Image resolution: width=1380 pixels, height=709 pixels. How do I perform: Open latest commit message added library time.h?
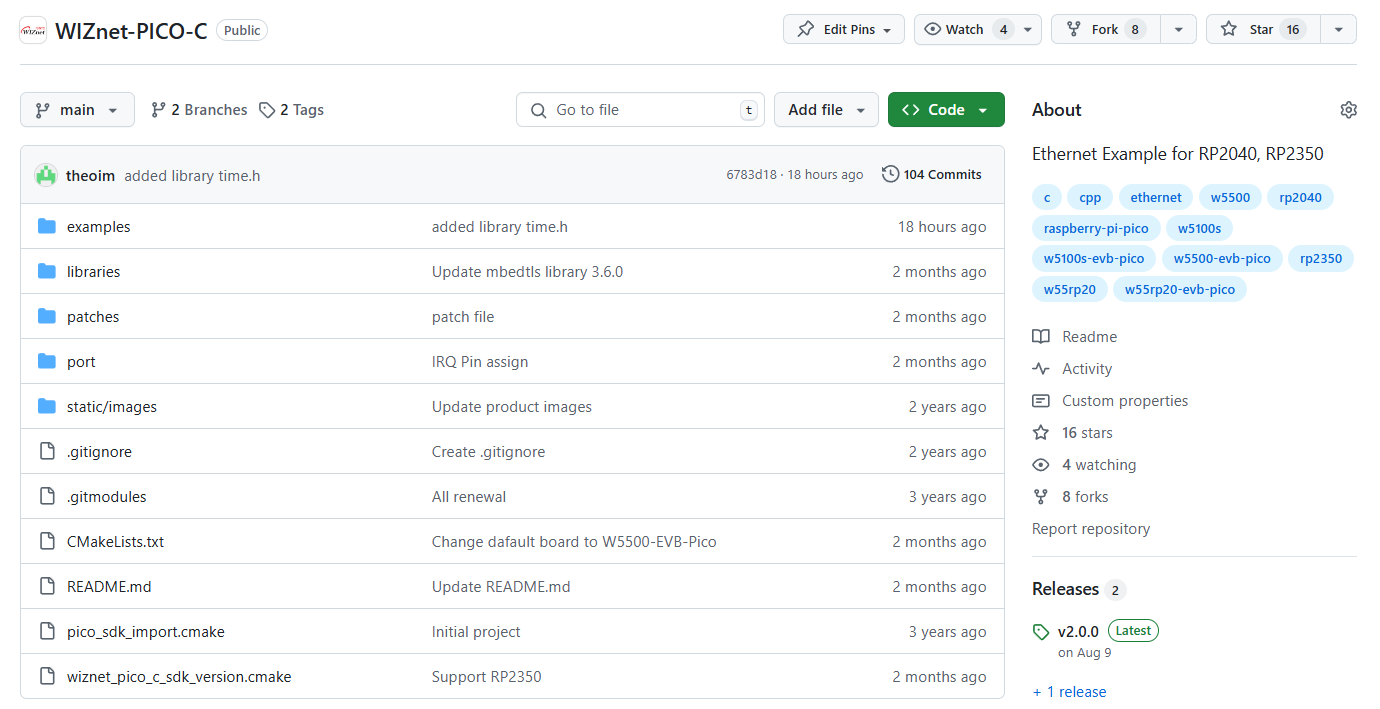(x=192, y=176)
